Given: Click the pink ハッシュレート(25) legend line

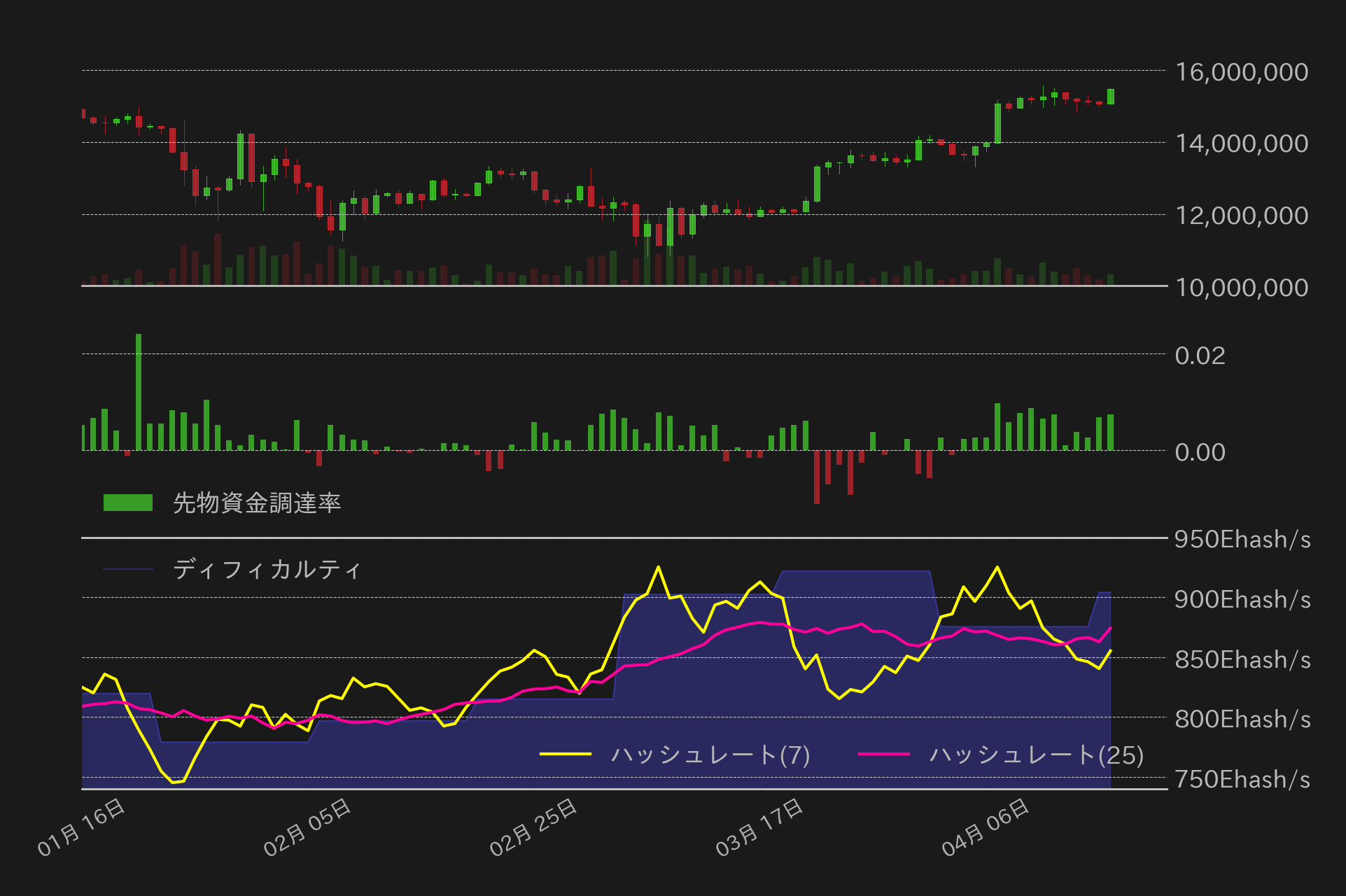Looking at the screenshot, I should click(883, 754).
